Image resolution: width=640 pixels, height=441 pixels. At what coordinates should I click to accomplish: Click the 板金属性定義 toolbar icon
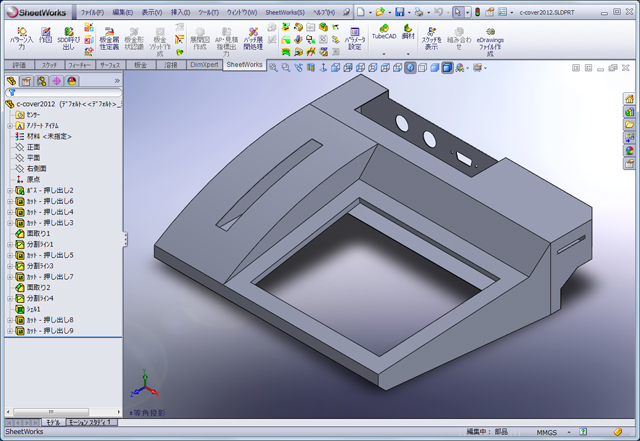[x=109, y=38]
